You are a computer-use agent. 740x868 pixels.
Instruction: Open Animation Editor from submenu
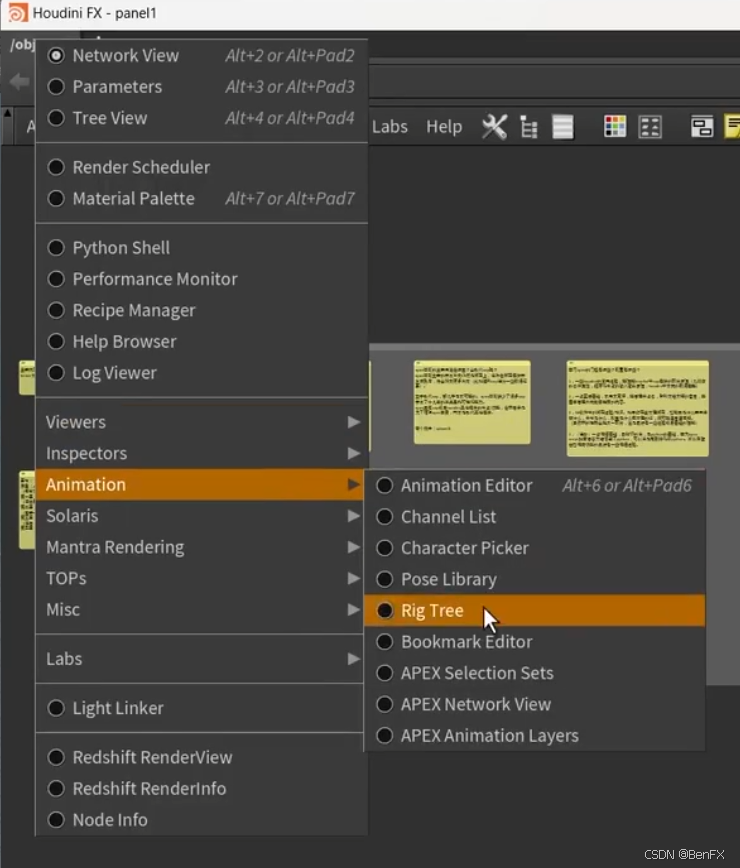pyautogui.click(x=535, y=485)
